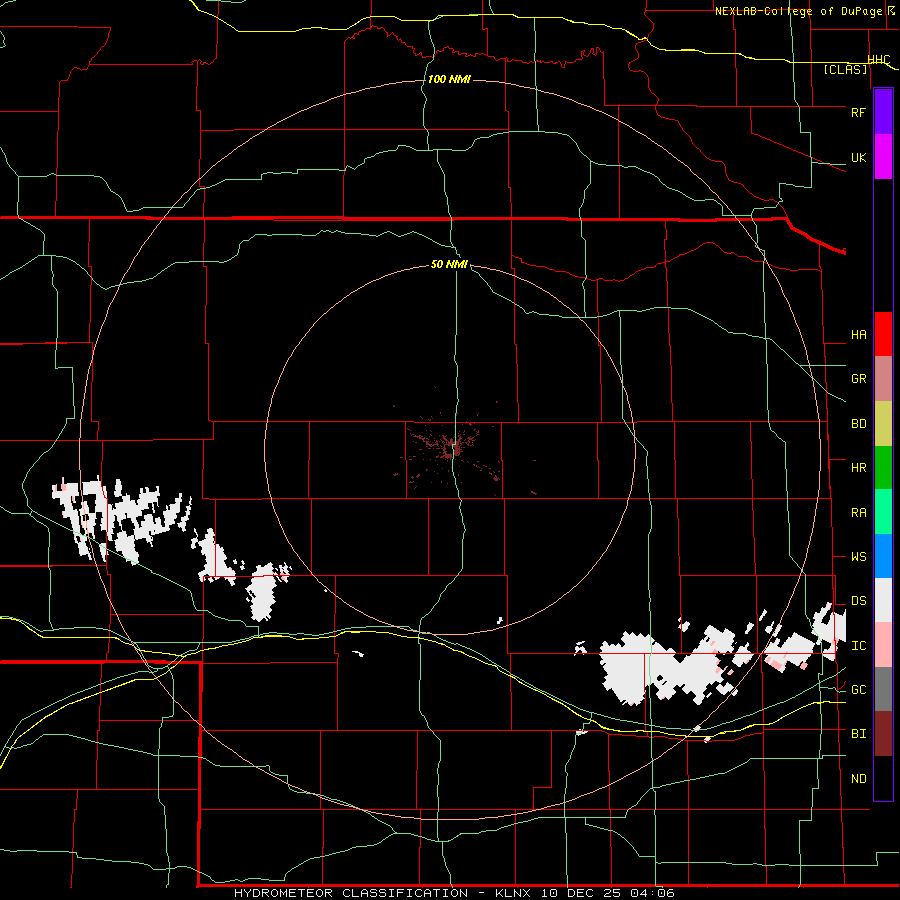Click the HA red legend swatch
The width and height of the screenshot is (900, 900).
pyautogui.click(x=883, y=334)
